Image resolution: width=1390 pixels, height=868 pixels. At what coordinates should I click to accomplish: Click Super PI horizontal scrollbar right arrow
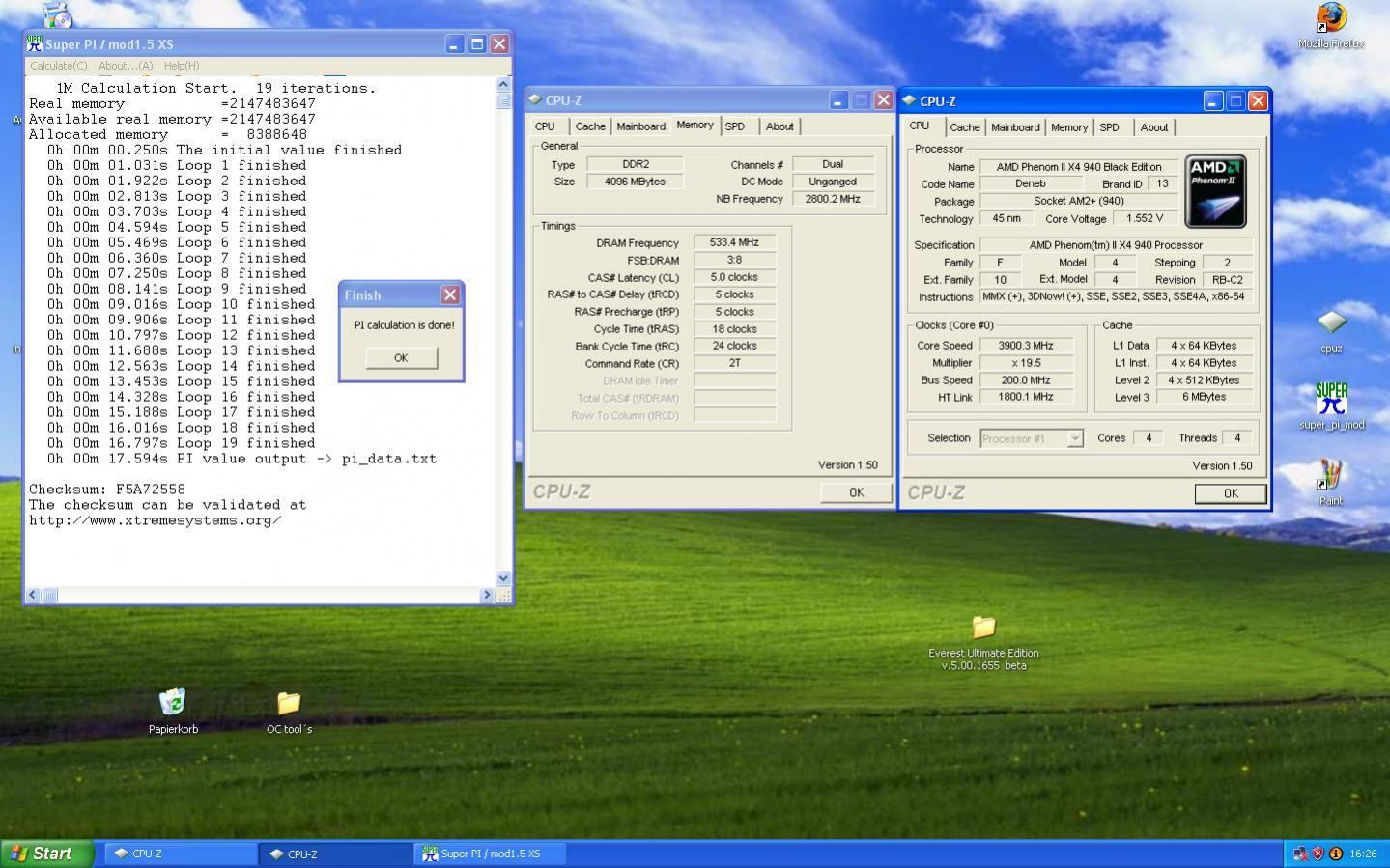pyautogui.click(x=487, y=595)
